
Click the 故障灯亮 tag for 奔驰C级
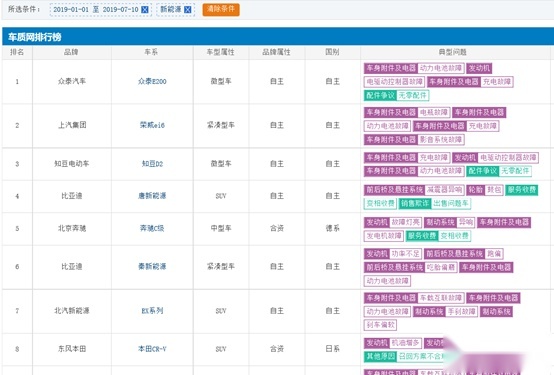point(406,222)
